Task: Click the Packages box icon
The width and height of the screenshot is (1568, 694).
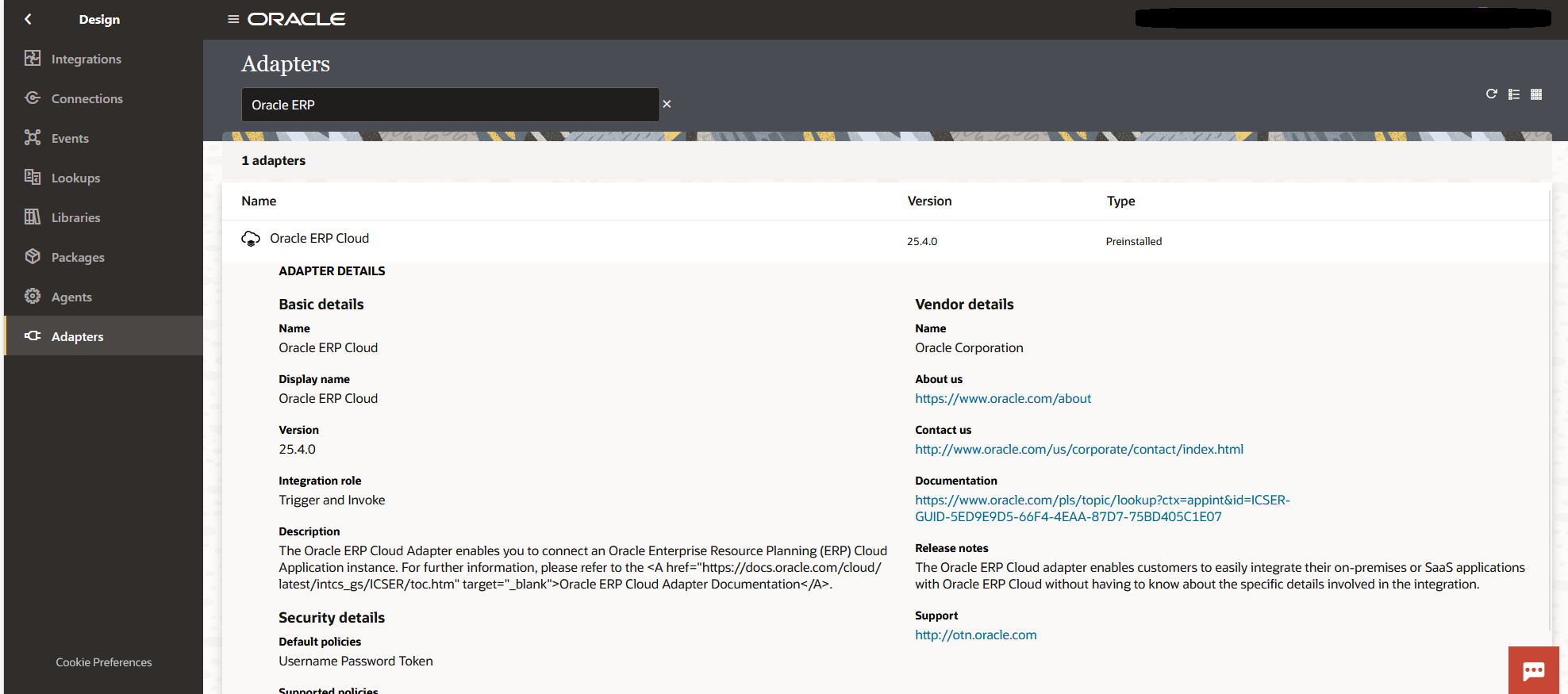Action: (33, 257)
